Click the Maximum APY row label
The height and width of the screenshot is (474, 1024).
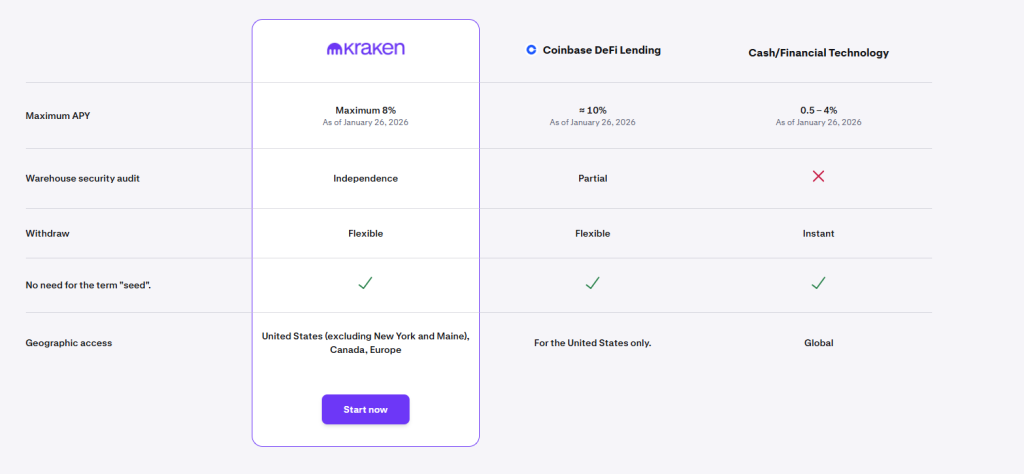pos(57,116)
